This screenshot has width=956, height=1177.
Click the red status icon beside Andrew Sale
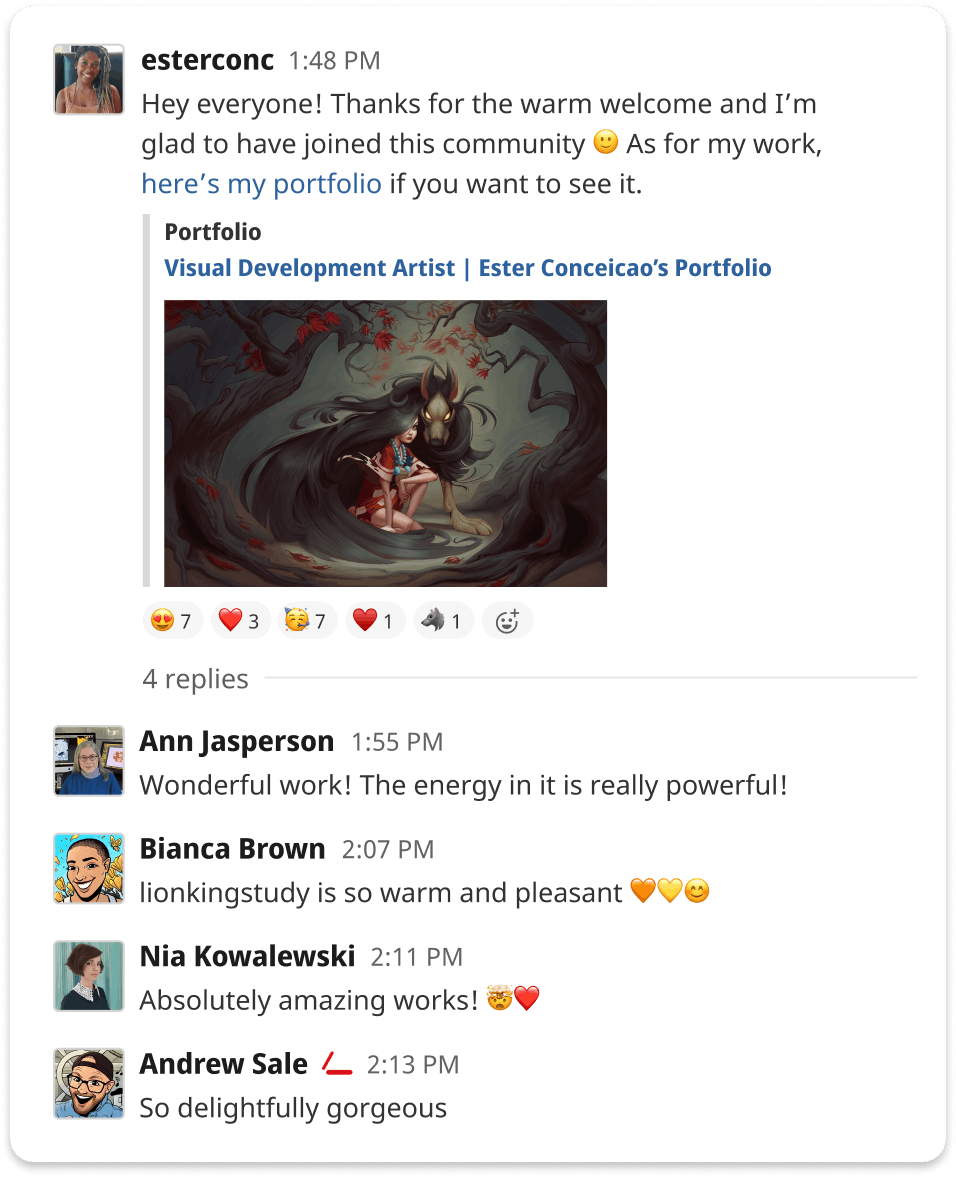[337, 1064]
